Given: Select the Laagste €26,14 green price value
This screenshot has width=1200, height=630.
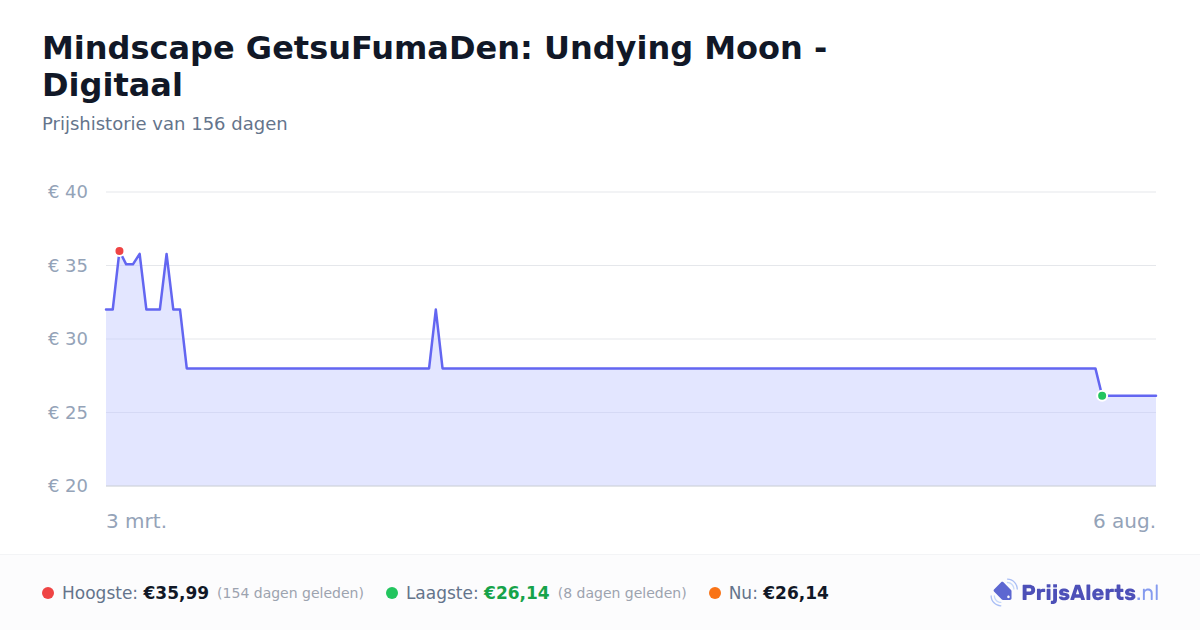Looking at the screenshot, I should (x=517, y=593).
